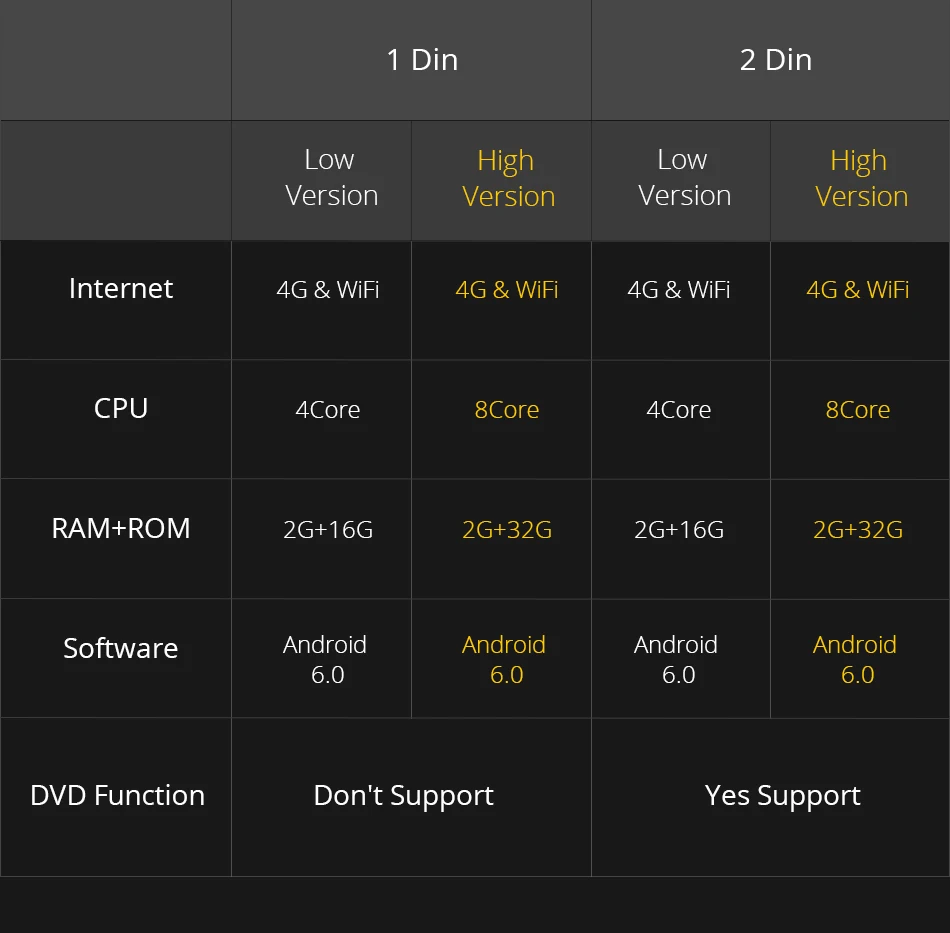Click the Yes Support cell
The height and width of the screenshot is (933, 950).
point(782,796)
